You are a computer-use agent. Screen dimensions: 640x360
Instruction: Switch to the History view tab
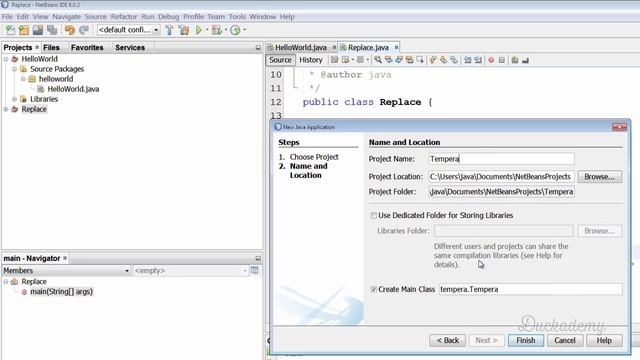[311, 60]
